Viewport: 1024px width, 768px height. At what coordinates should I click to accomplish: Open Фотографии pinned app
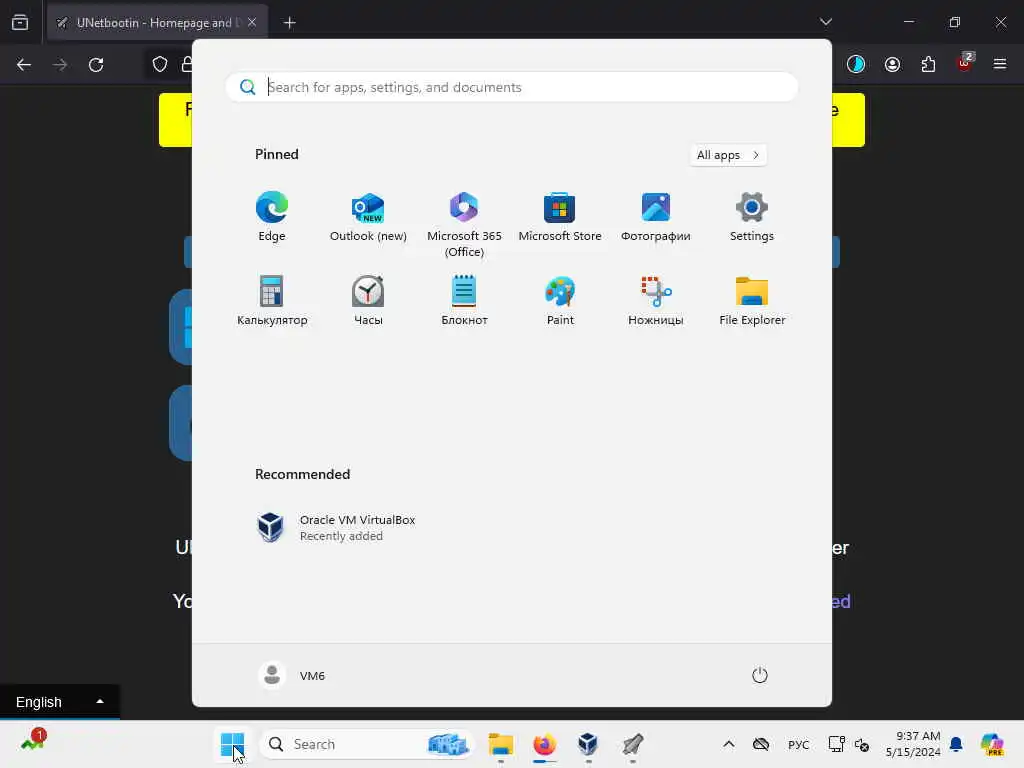656,217
